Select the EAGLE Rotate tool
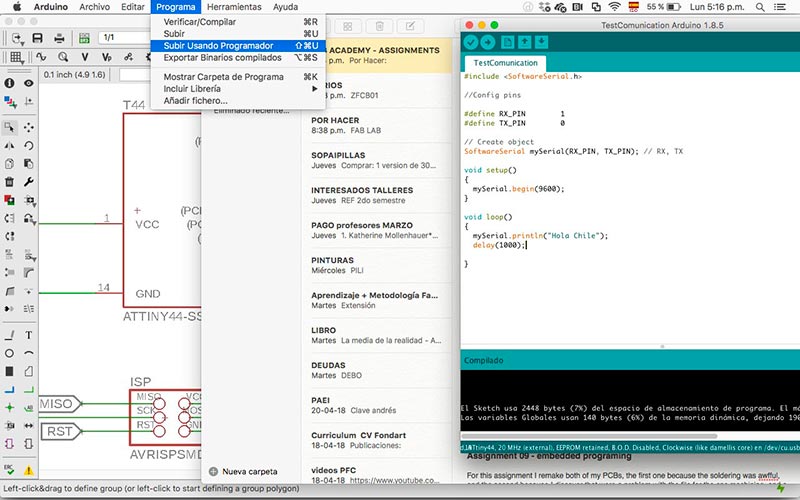This screenshot has width=800, height=500. 29,145
